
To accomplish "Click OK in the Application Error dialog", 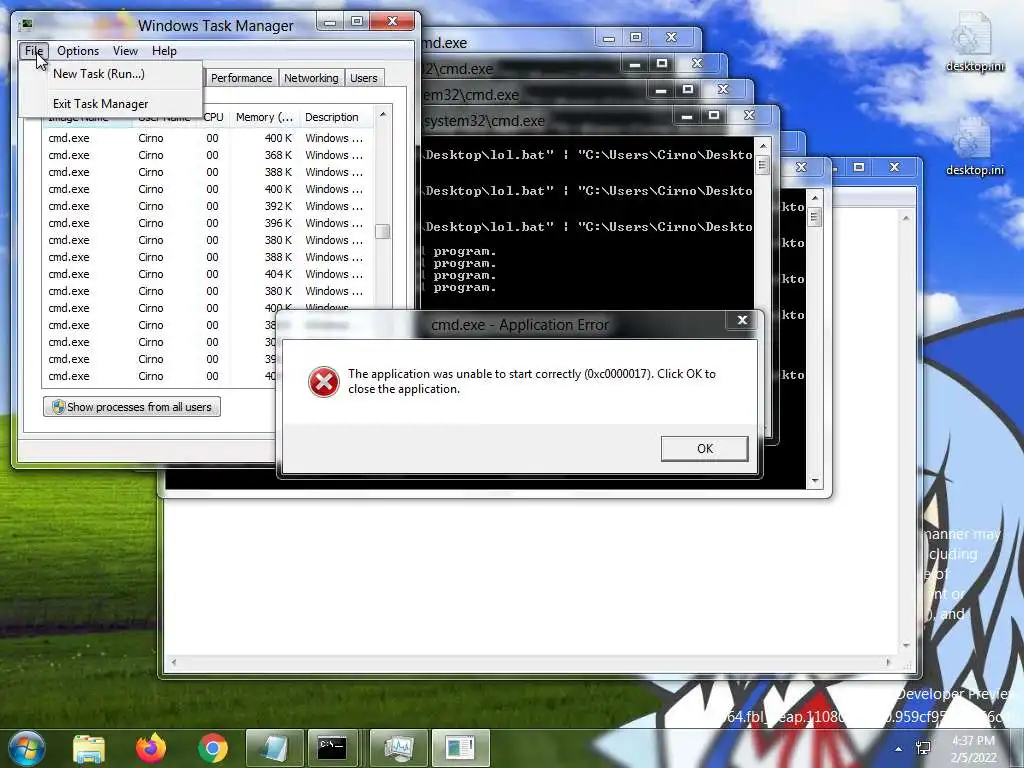I will [x=705, y=449].
